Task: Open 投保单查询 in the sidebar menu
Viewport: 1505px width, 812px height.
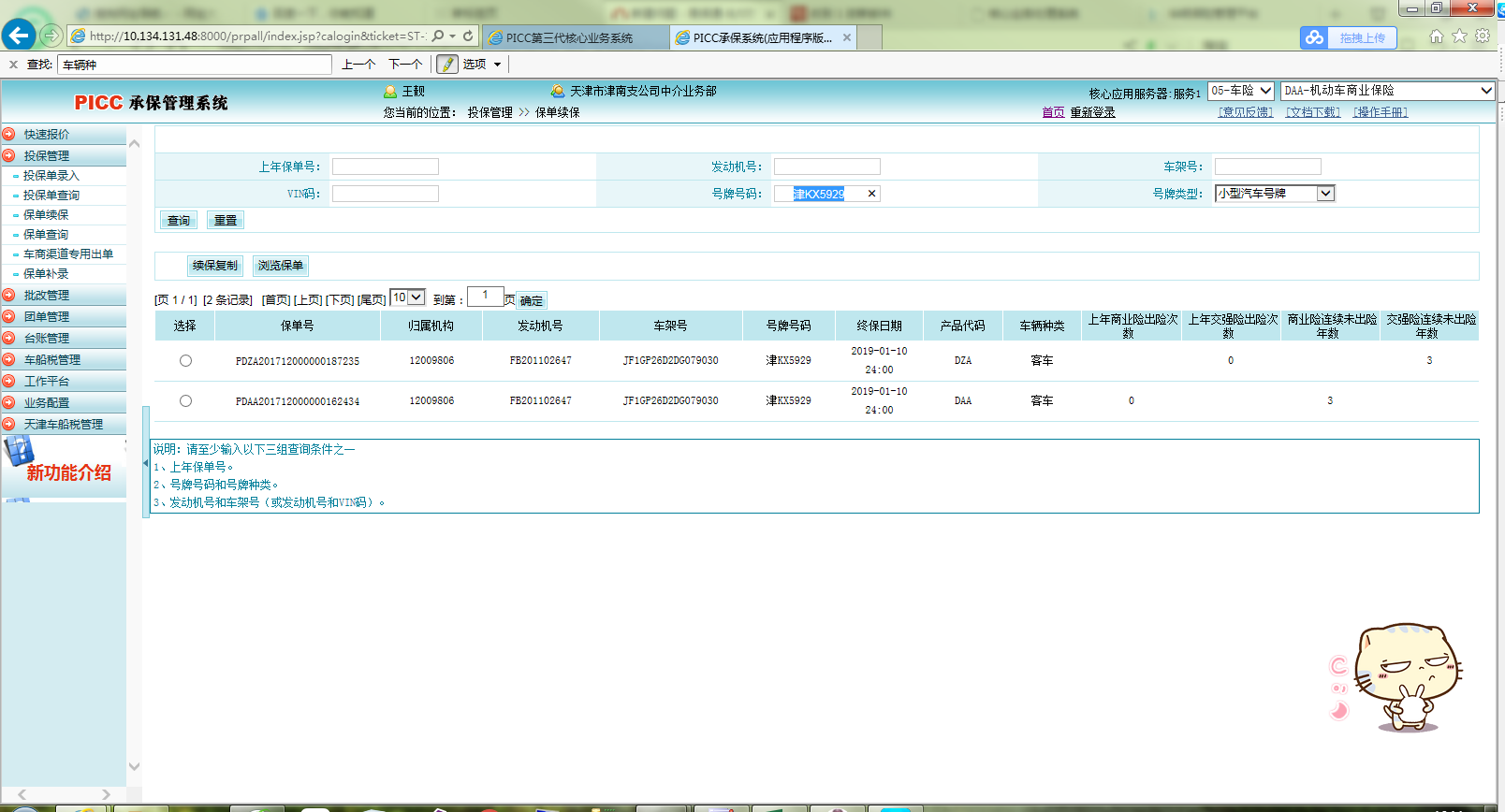Action: point(51,196)
